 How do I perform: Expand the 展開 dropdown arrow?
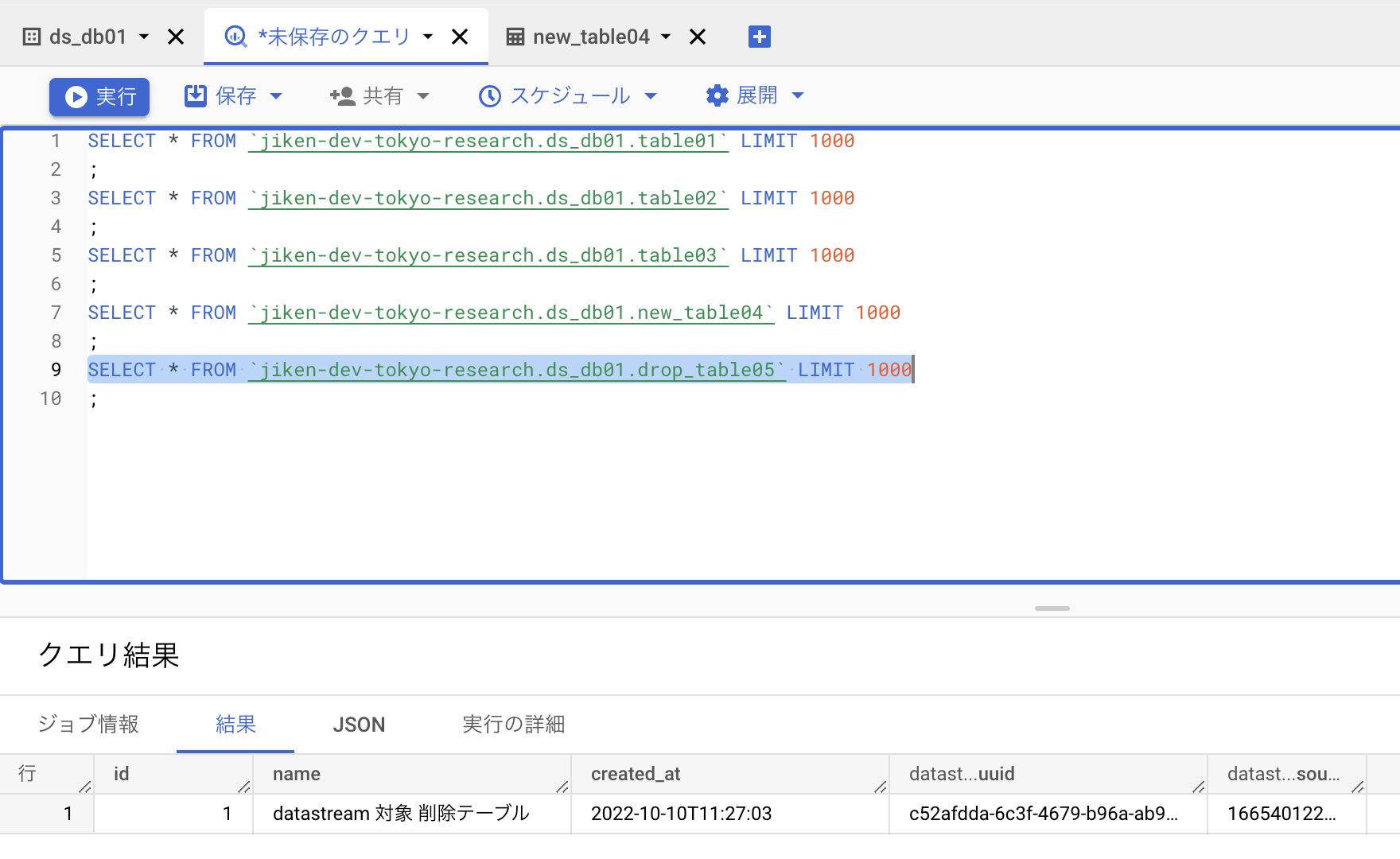tap(798, 96)
